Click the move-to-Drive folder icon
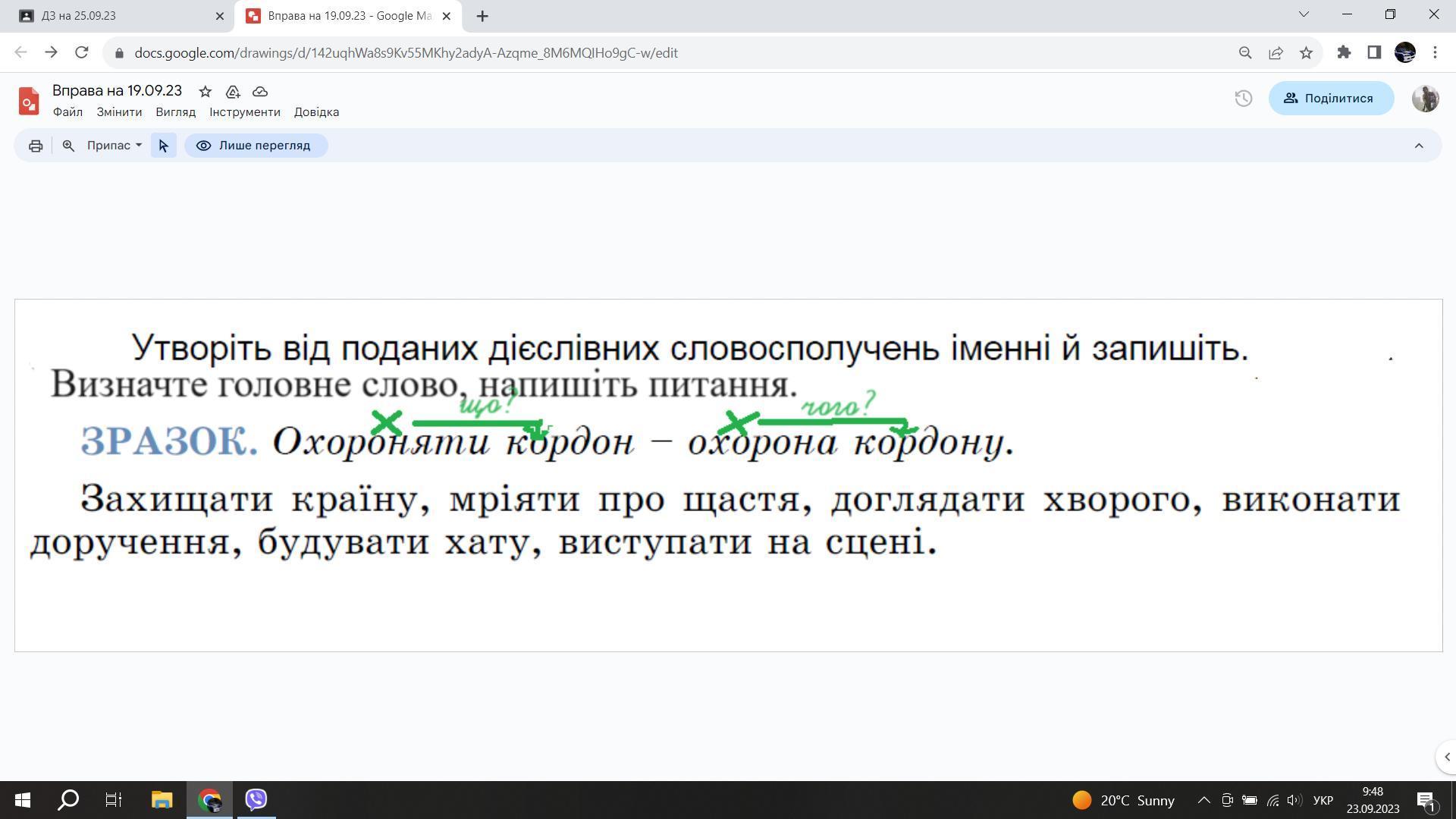1456x819 pixels. click(x=233, y=92)
